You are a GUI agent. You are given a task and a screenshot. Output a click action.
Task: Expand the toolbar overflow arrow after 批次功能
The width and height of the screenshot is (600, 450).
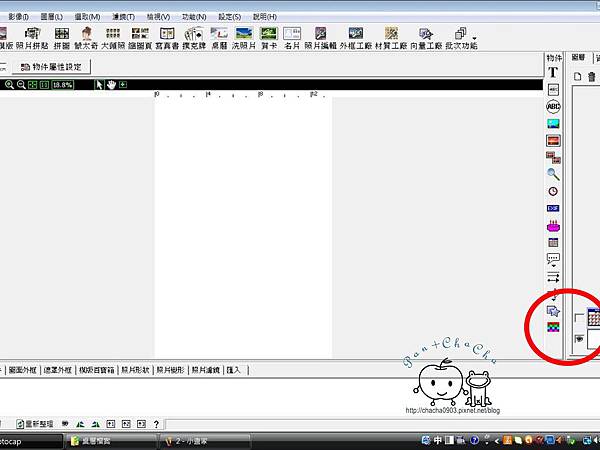(x=474, y=38)
